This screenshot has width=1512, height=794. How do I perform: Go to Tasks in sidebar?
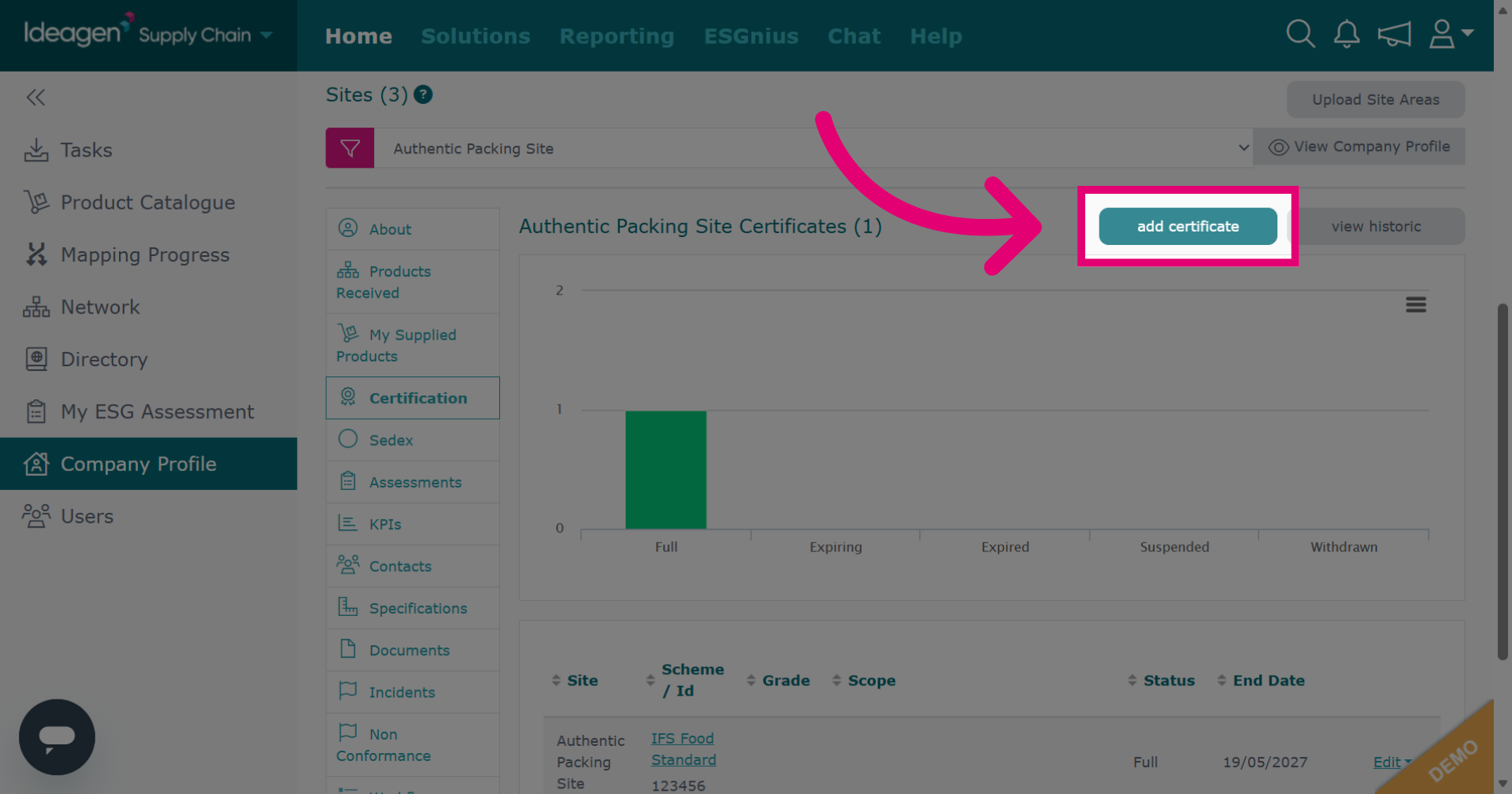point(148,150)
